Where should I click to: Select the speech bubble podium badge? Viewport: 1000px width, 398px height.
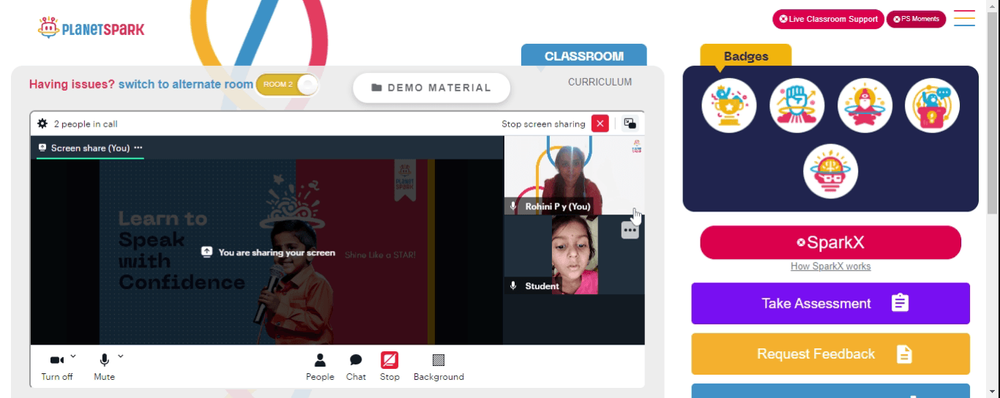932,106
